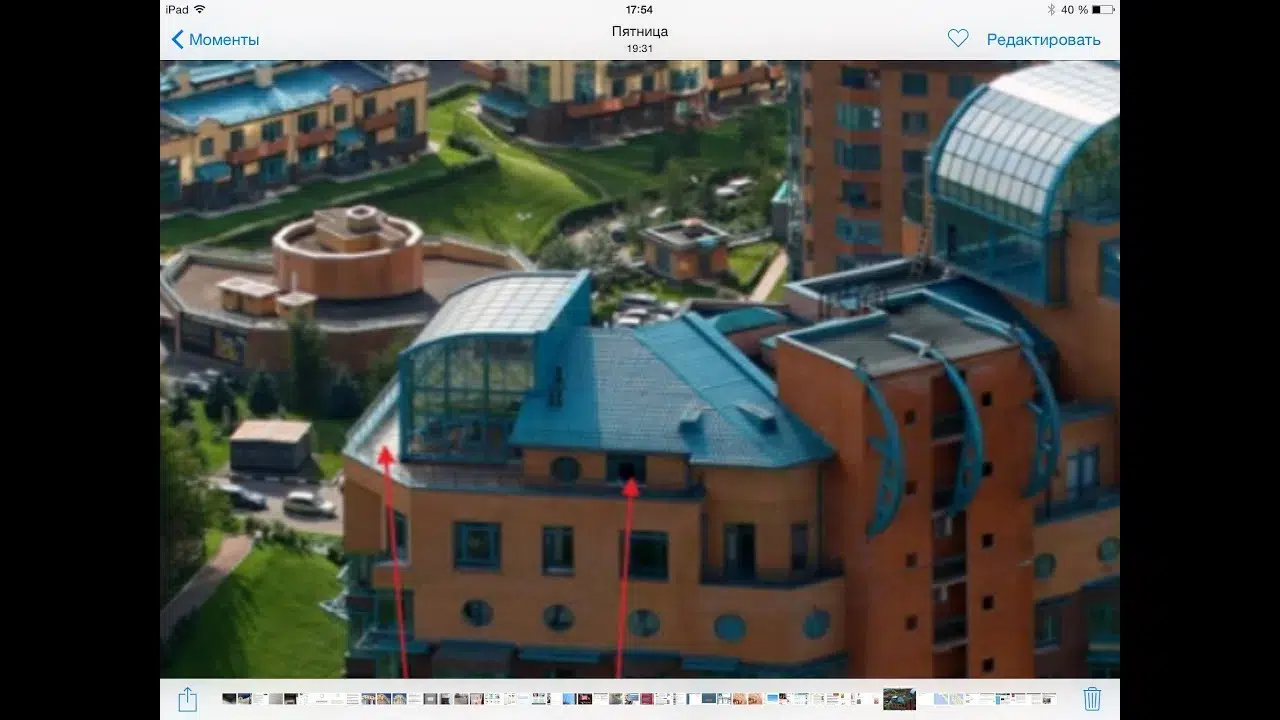
Task: Click the Пятница title
Action: tap(640, 32)
